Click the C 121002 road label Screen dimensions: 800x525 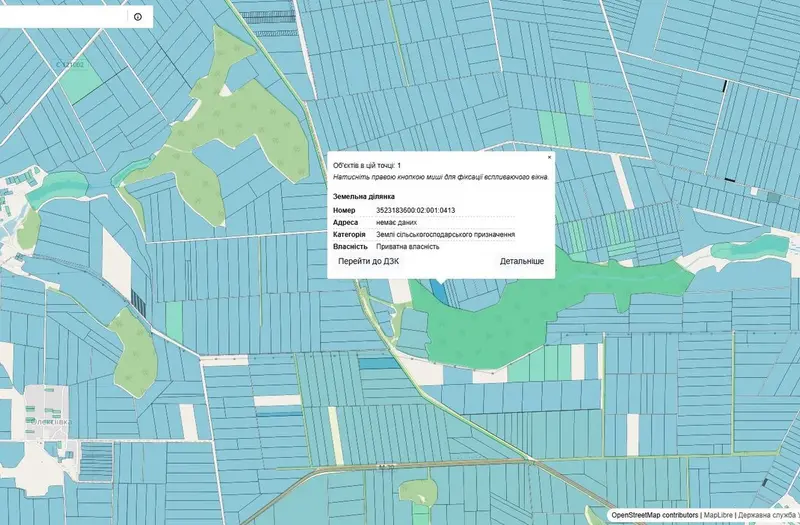tap(71, 65)
